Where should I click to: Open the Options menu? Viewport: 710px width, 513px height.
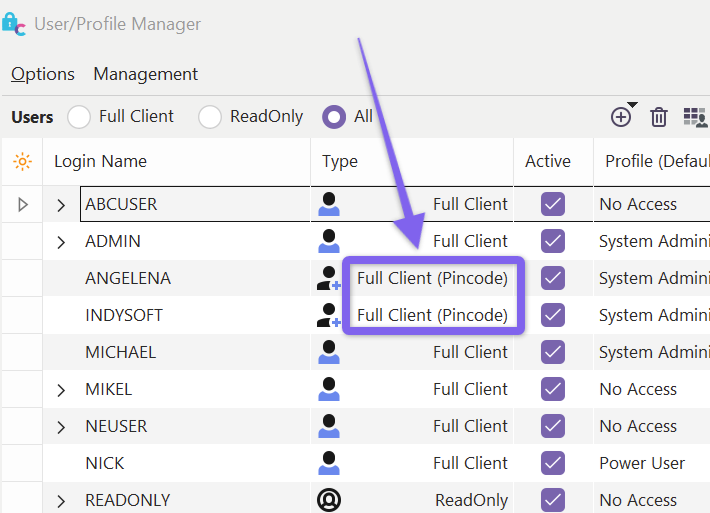tap(43, 74)
